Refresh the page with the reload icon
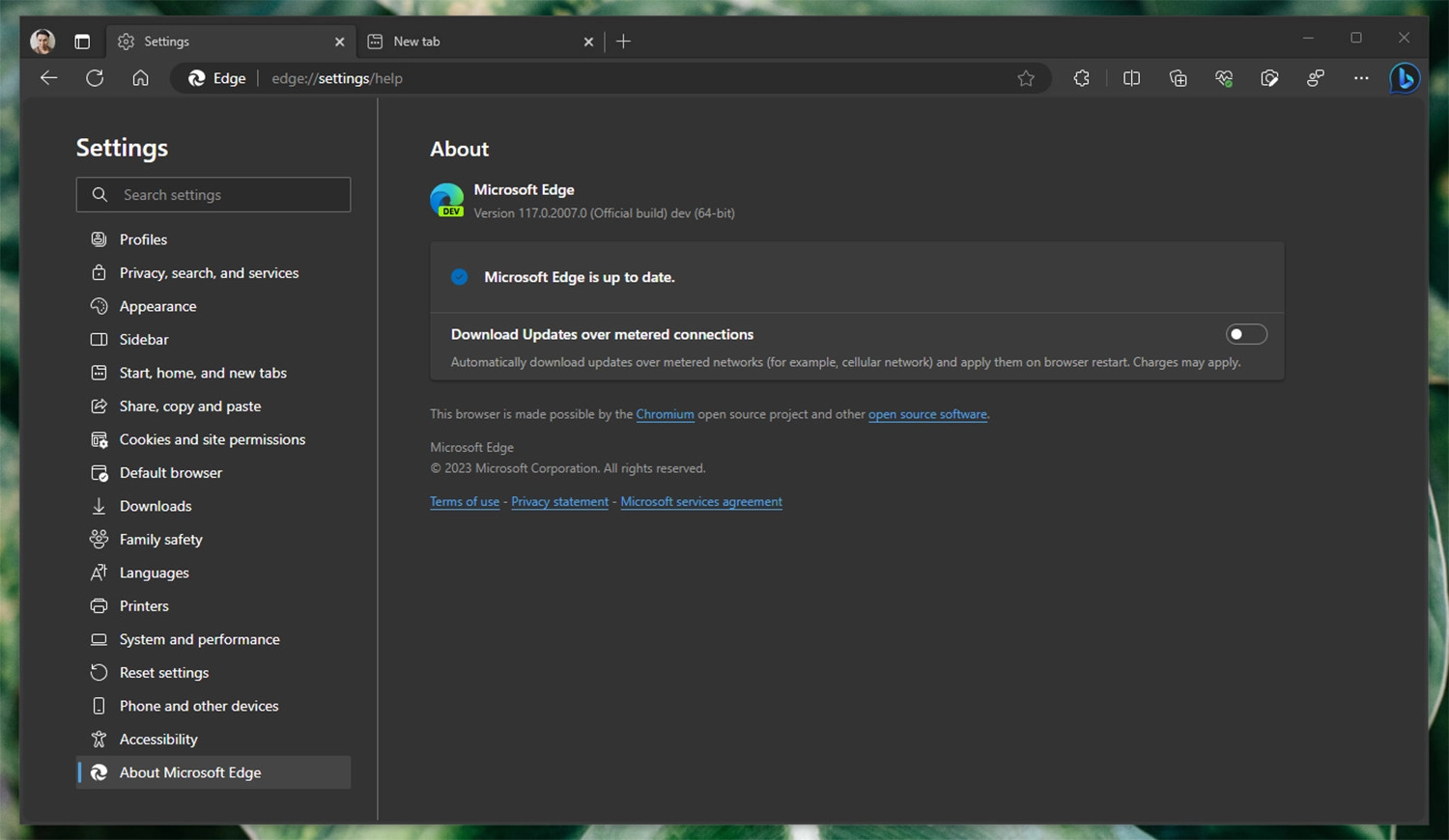Viewport: 1449px width, 840px height. (95, 78)
